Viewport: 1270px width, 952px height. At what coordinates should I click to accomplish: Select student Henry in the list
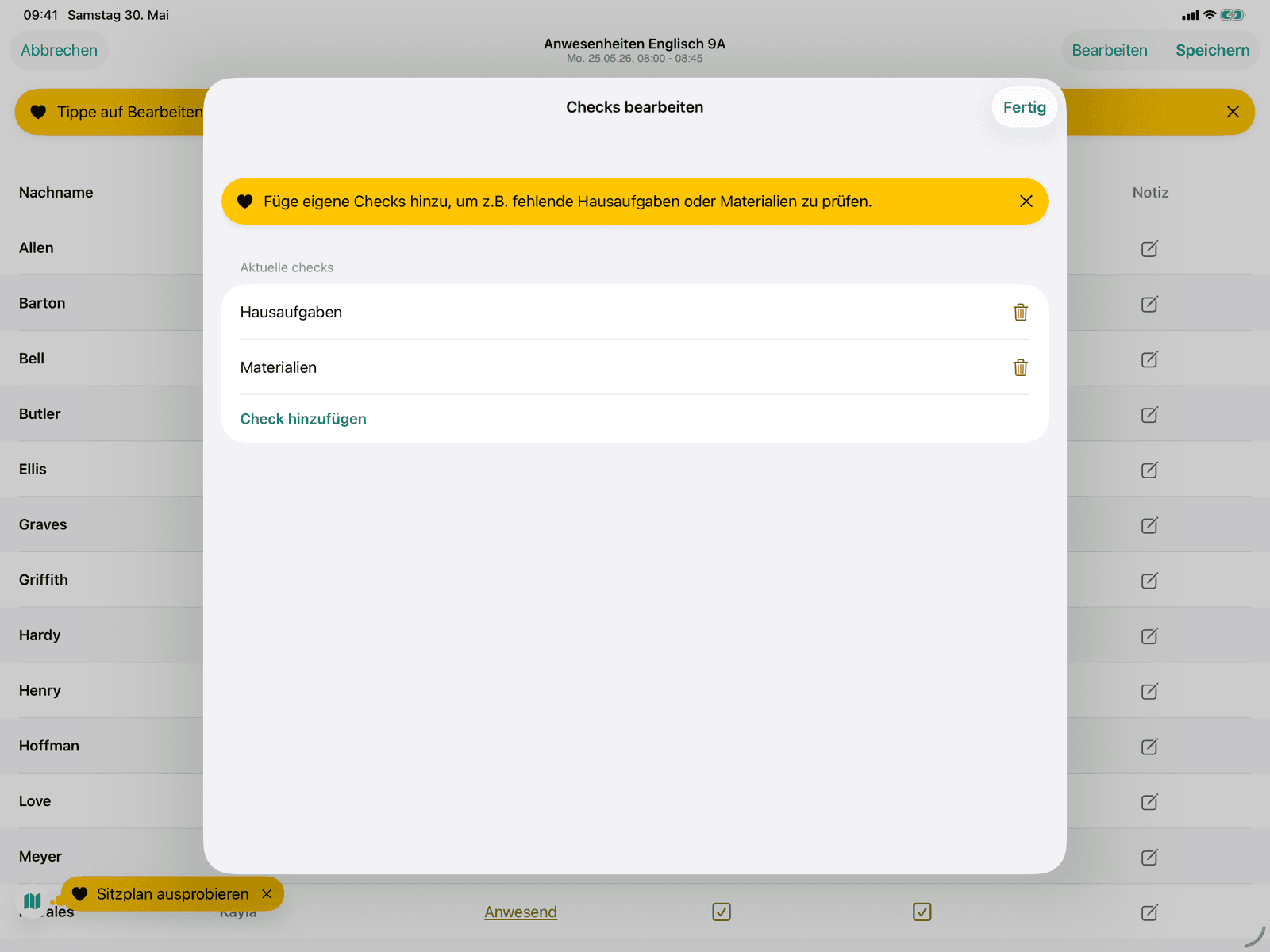[x=40, y=691]
